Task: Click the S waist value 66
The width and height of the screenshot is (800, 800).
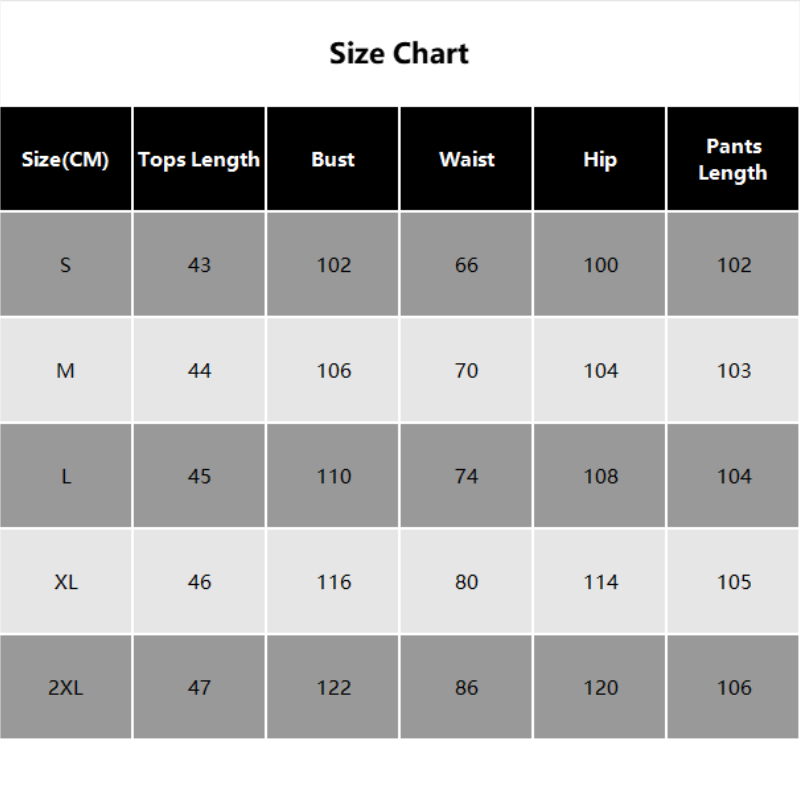Action: [467, 265]
